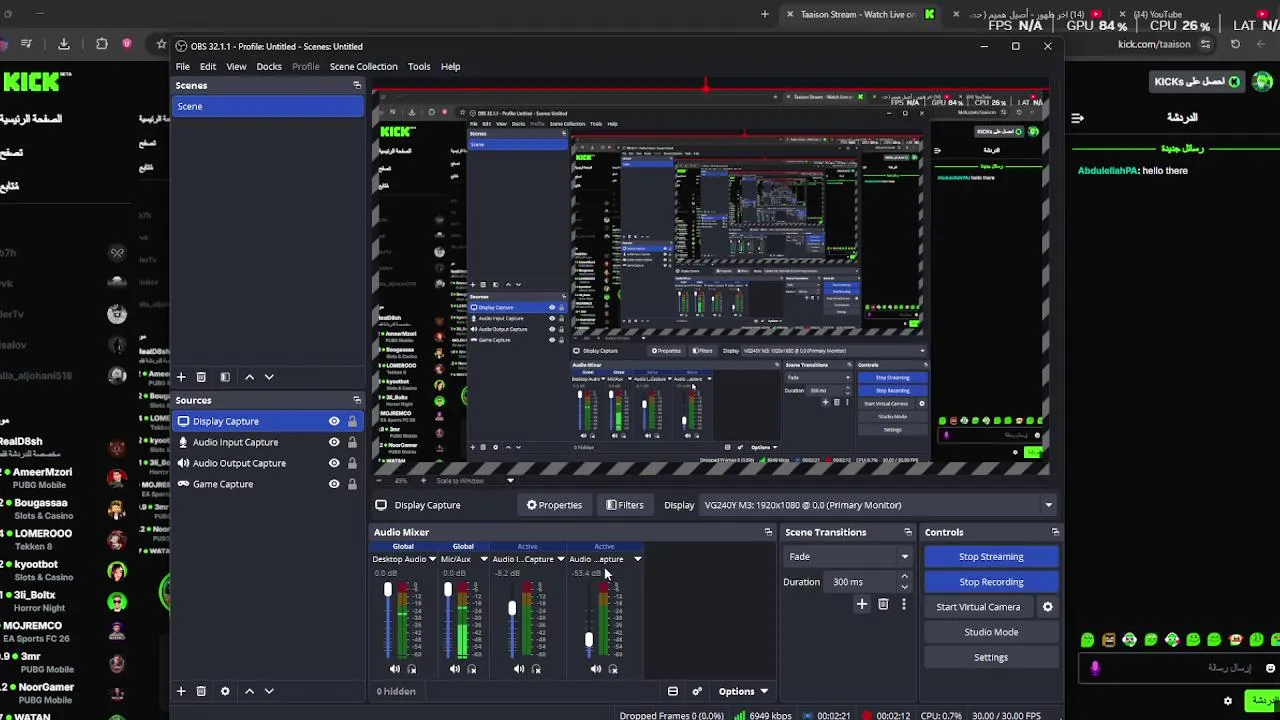Add a new source with the Sources plus icon
1280x720 pixels.
tap(181, 691)
